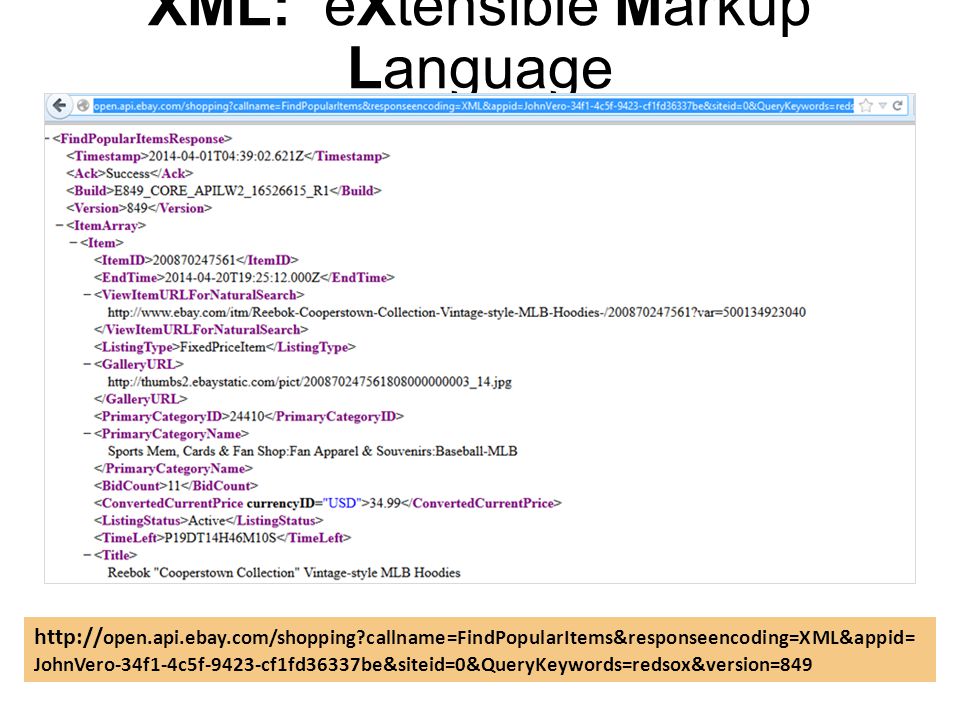Click the ListingStatus value Active
This screenshot has width=960, height=720.
207,521
